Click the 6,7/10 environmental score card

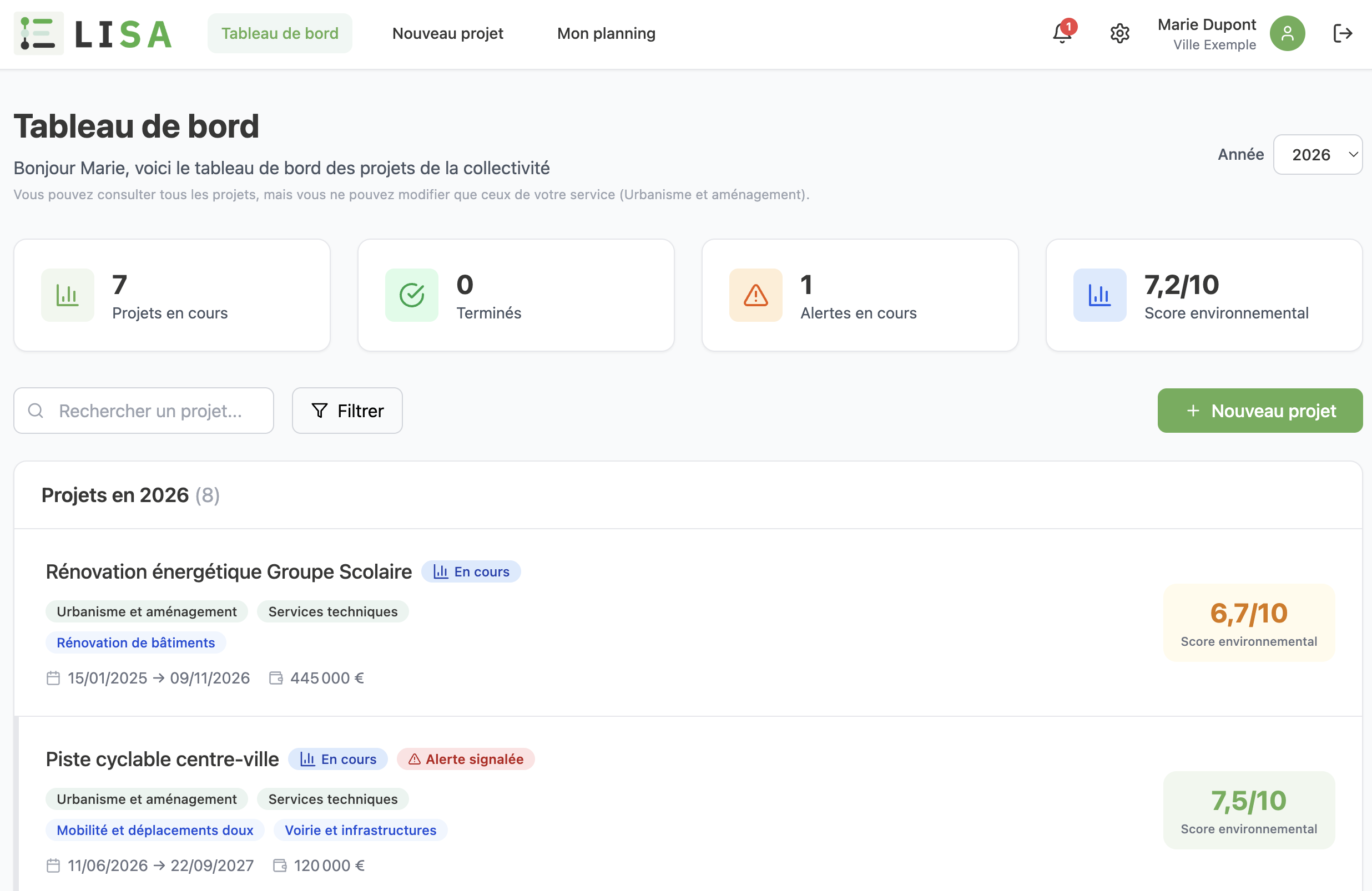(x=1249, y=622)
